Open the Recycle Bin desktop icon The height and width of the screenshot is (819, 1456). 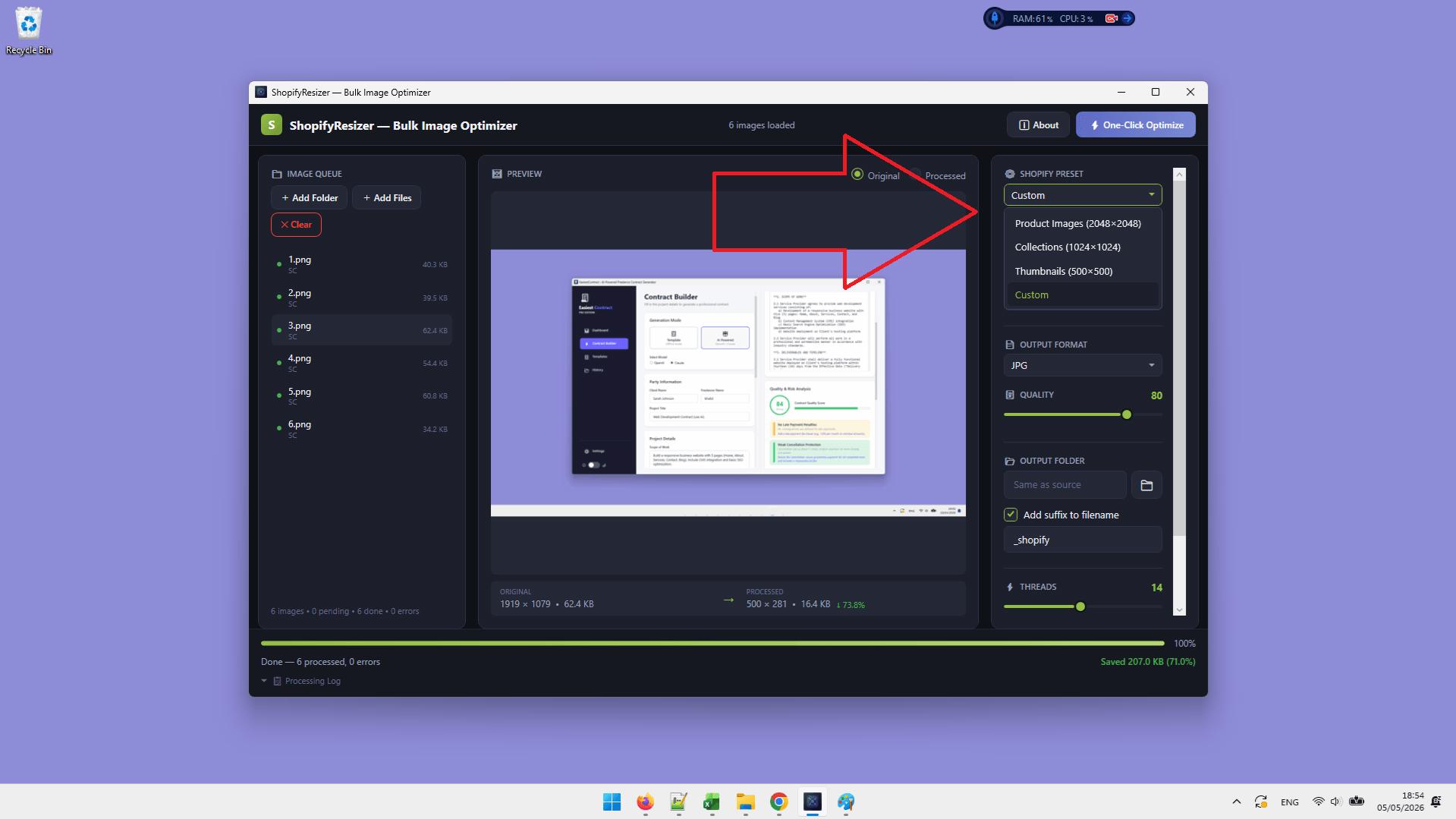pos(29,31)
